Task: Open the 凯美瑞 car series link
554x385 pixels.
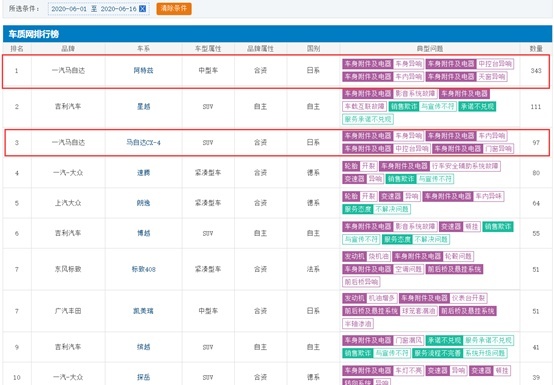Action: (143, 311)
